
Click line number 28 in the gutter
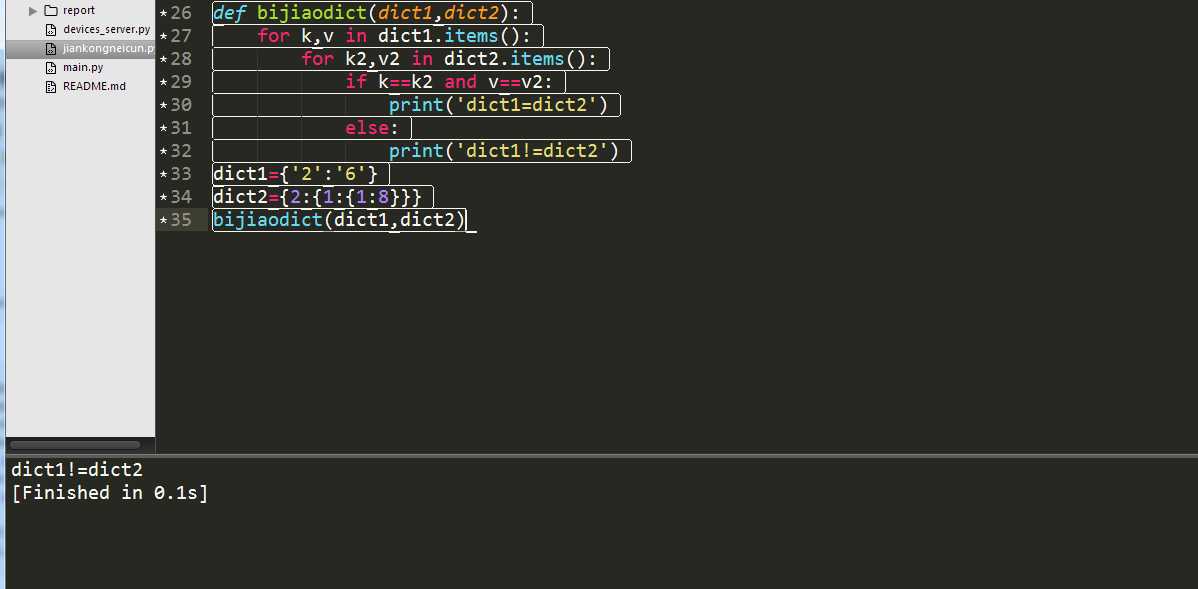[181, 59]
